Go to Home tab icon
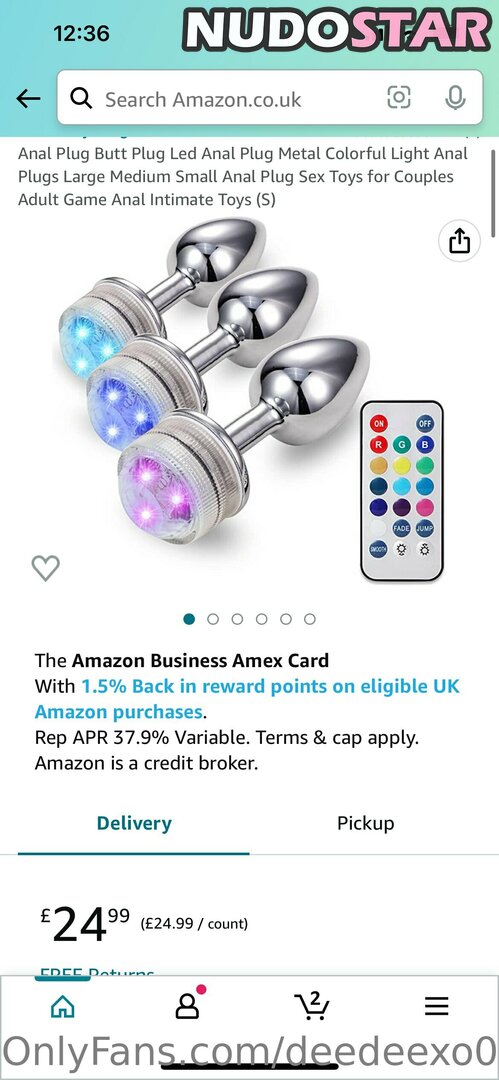This screenshot has width=499, height=1080. click(x=63, y=1007)
